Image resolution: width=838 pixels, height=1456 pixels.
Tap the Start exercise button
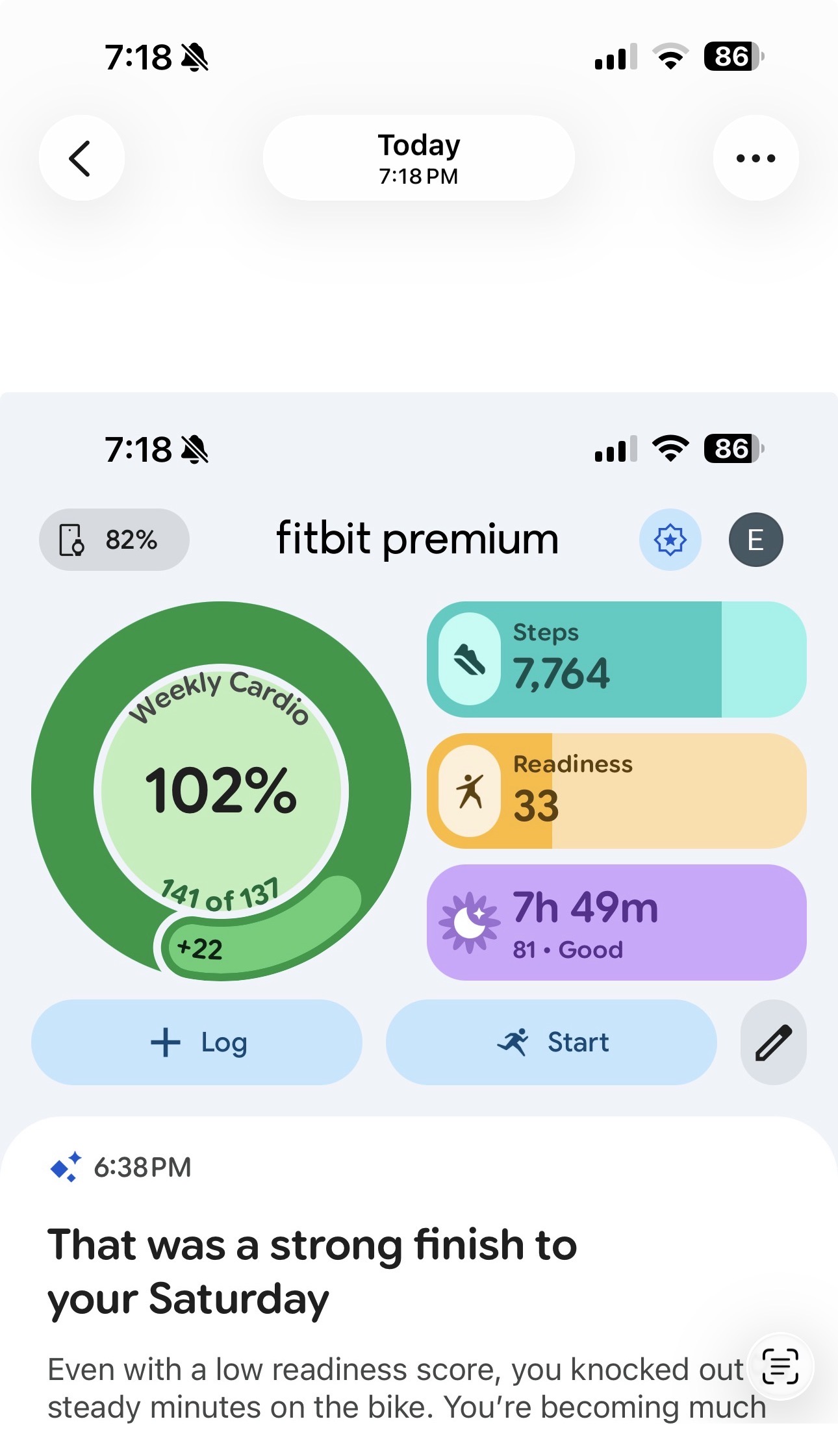click(552, 1042)
